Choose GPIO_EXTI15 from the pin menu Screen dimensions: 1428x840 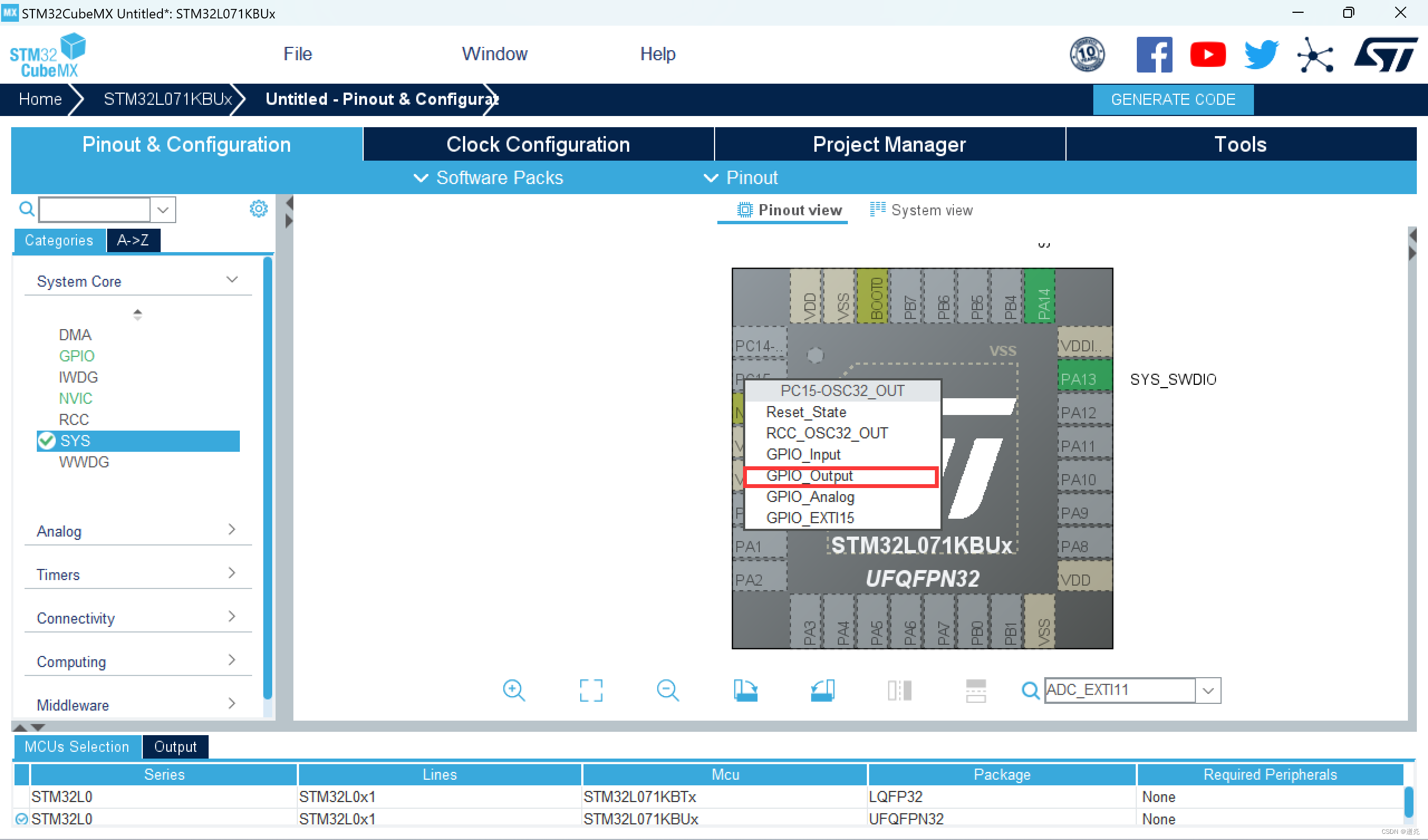[842, 518]
